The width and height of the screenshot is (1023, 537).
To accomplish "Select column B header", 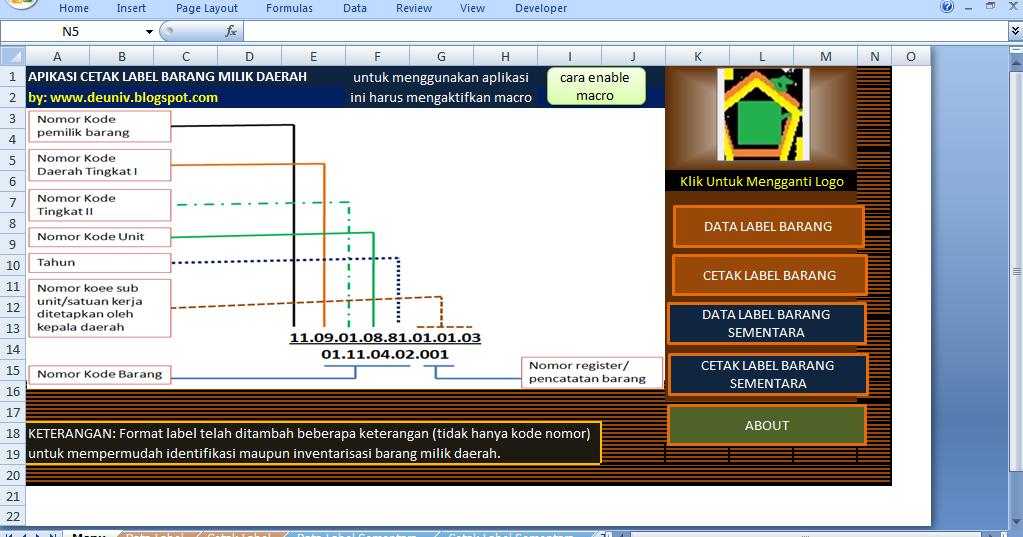I will click(x=121, y=57).
